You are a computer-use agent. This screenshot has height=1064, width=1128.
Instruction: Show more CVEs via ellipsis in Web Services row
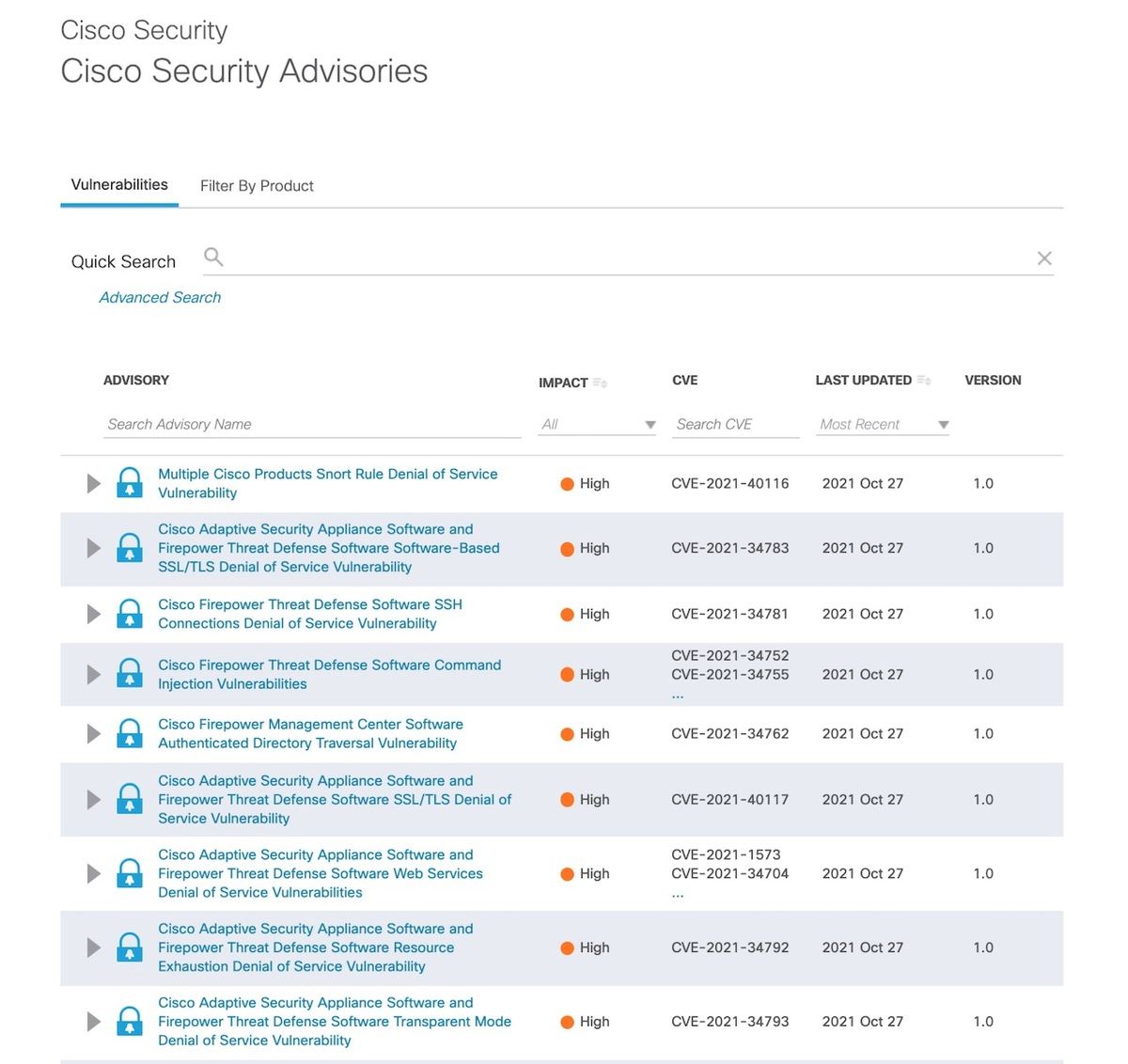pyautogui.click(x=678, y=893)
